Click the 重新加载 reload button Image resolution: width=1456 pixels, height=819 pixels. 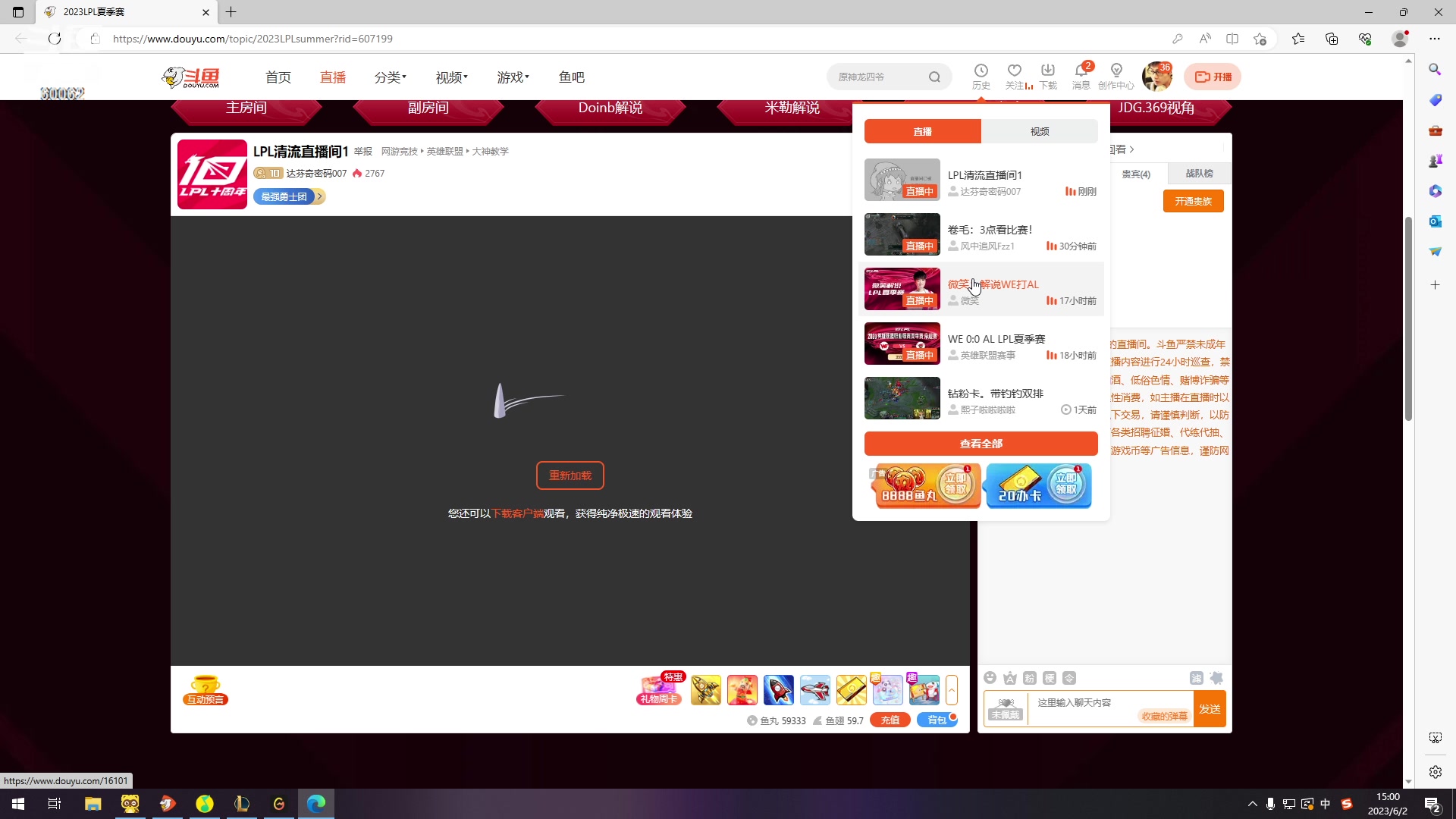570,475
